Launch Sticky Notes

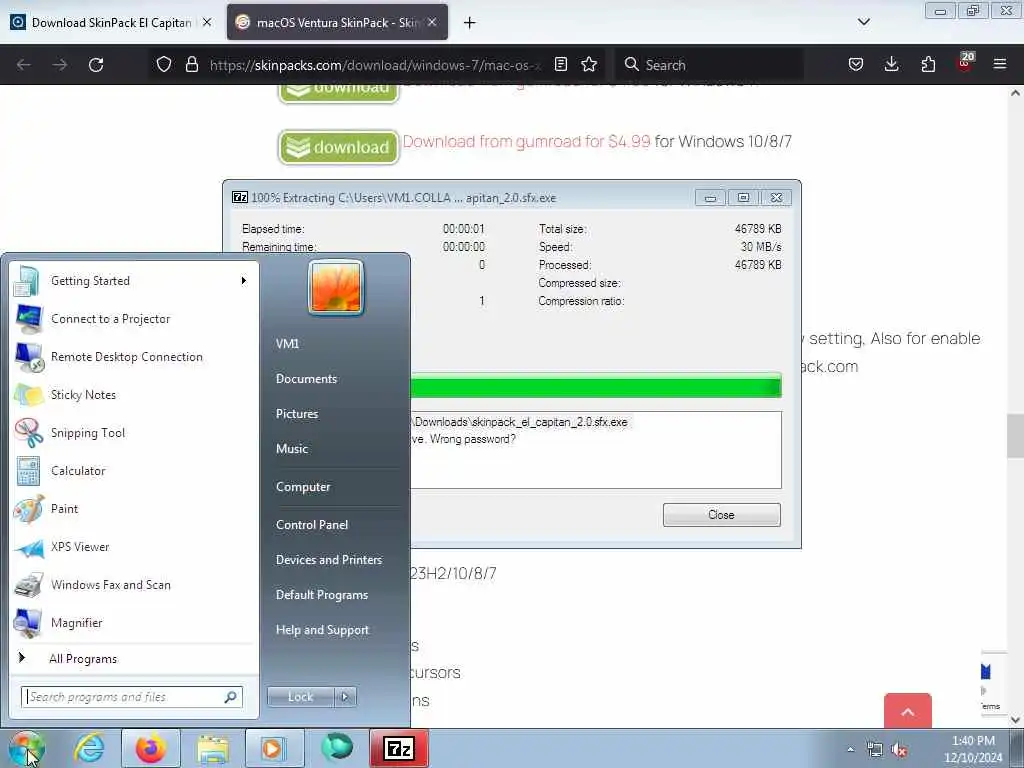pos(134,394)
